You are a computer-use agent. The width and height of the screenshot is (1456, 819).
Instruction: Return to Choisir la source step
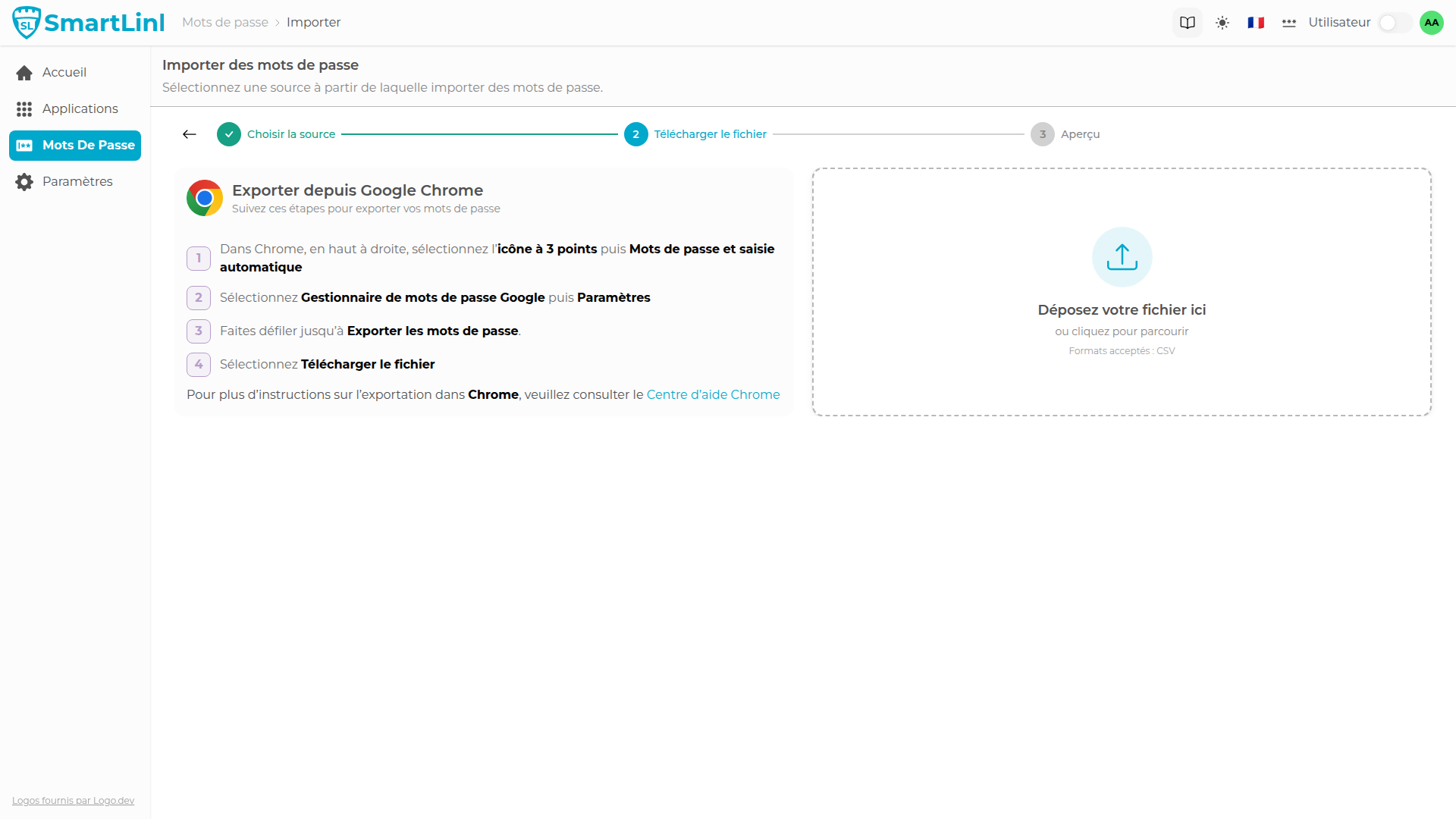point(290,134)
